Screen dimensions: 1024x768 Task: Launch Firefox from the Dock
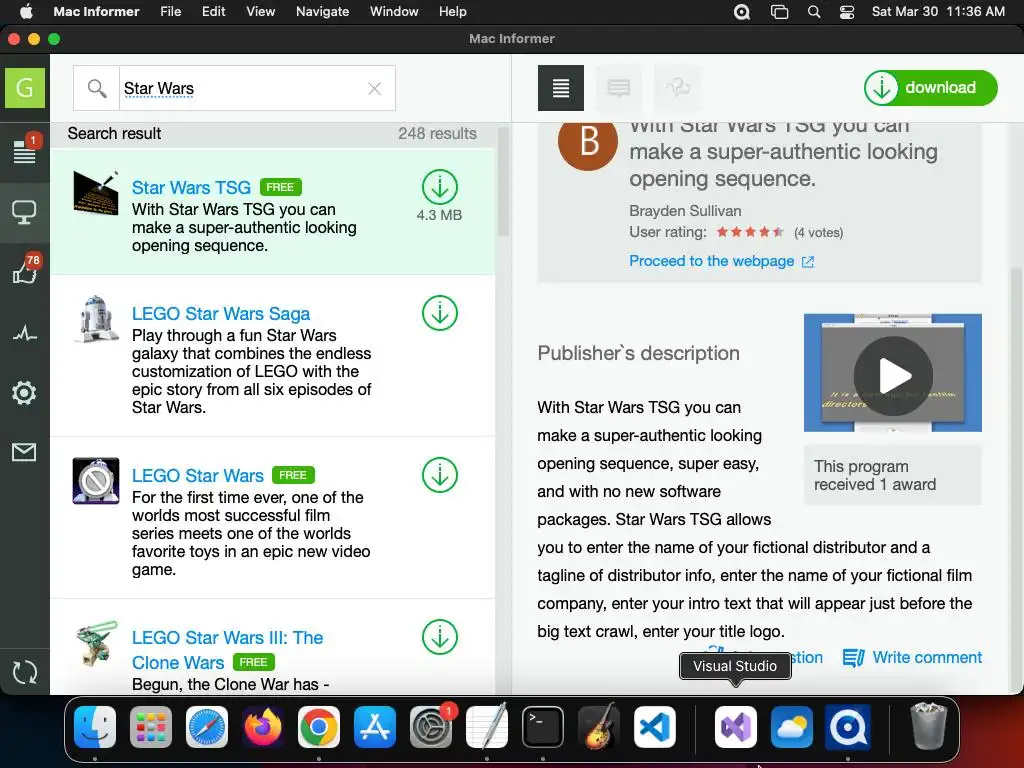(263, 727)
